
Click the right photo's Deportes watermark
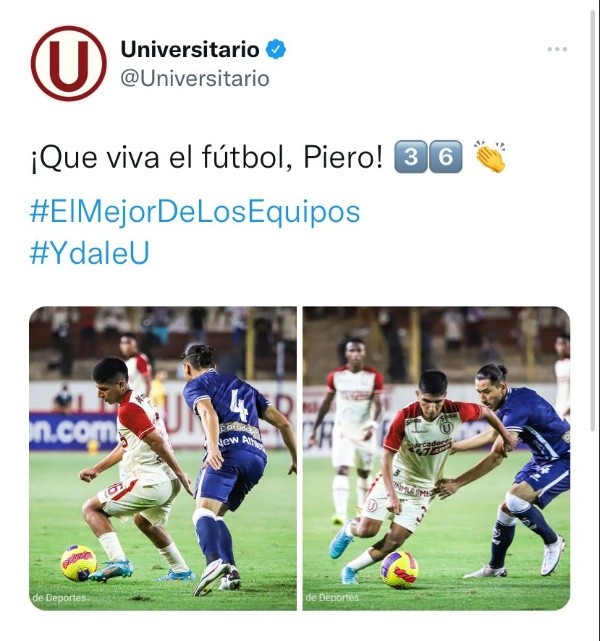[332, 598]
